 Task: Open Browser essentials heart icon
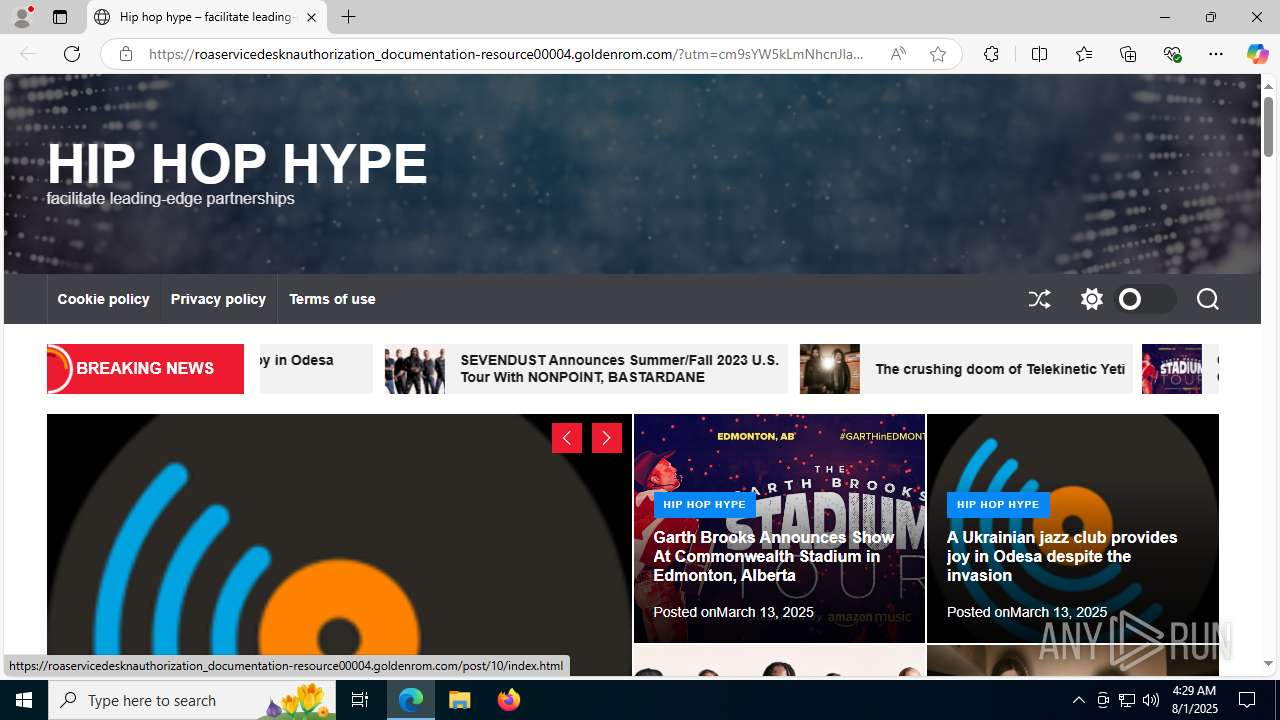(1172, 54)
